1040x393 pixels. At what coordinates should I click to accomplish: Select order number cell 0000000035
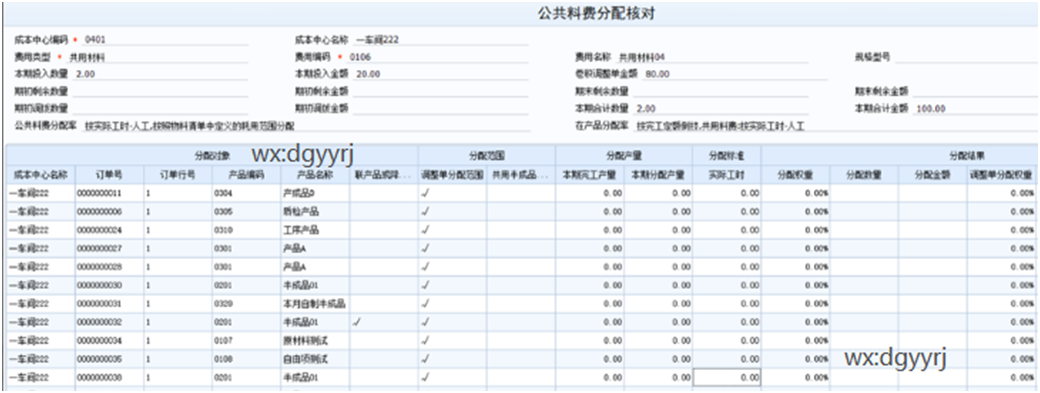[109, 359]
